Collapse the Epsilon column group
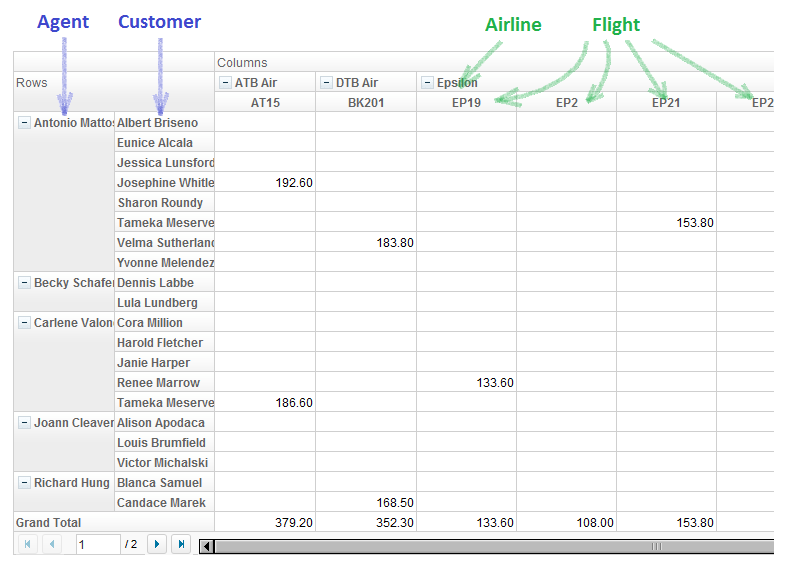787x571 pixels. [x=427, y=82]
